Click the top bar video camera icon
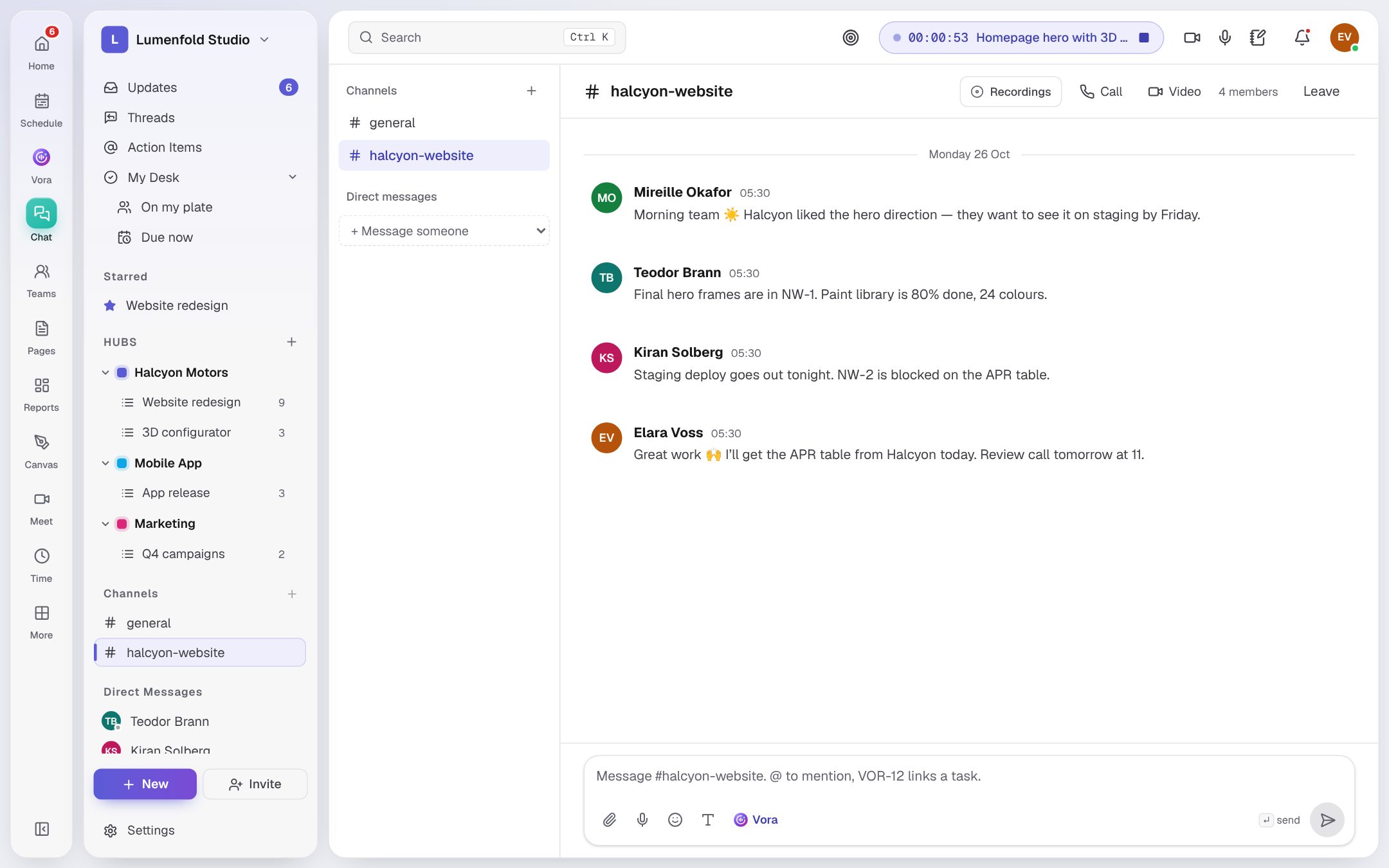Image resolution: width=1389 pixels, height=868 pixels. (x=1192, y=37)
